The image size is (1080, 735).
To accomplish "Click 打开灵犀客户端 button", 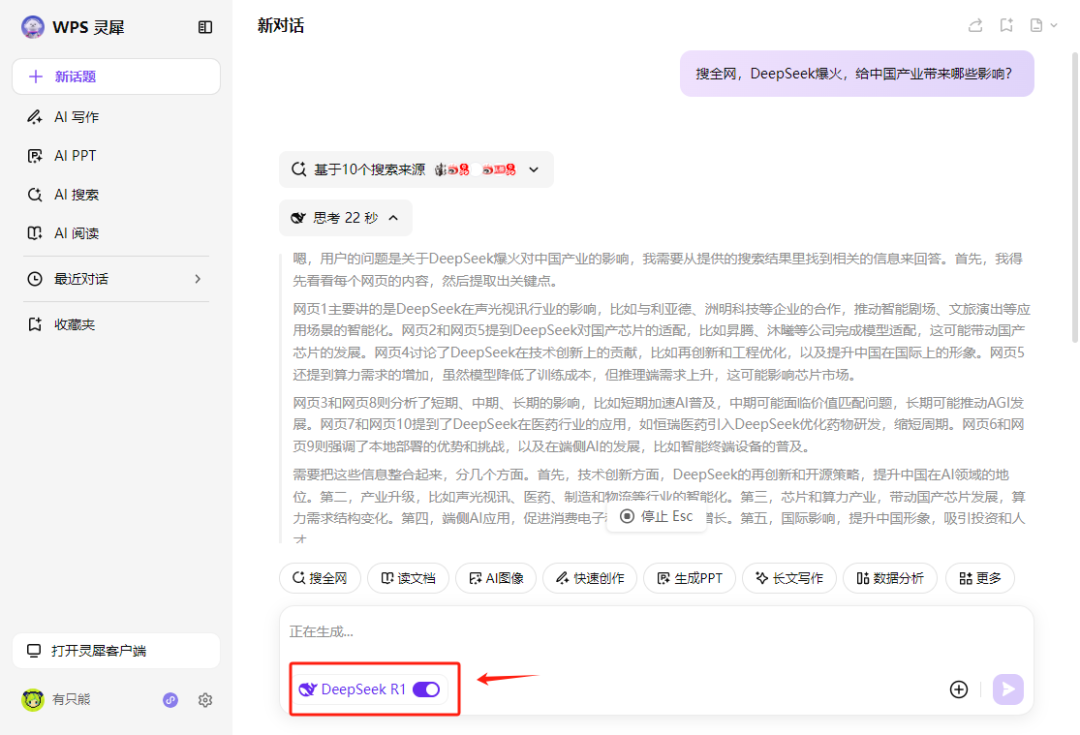I will tap(116, 651).
